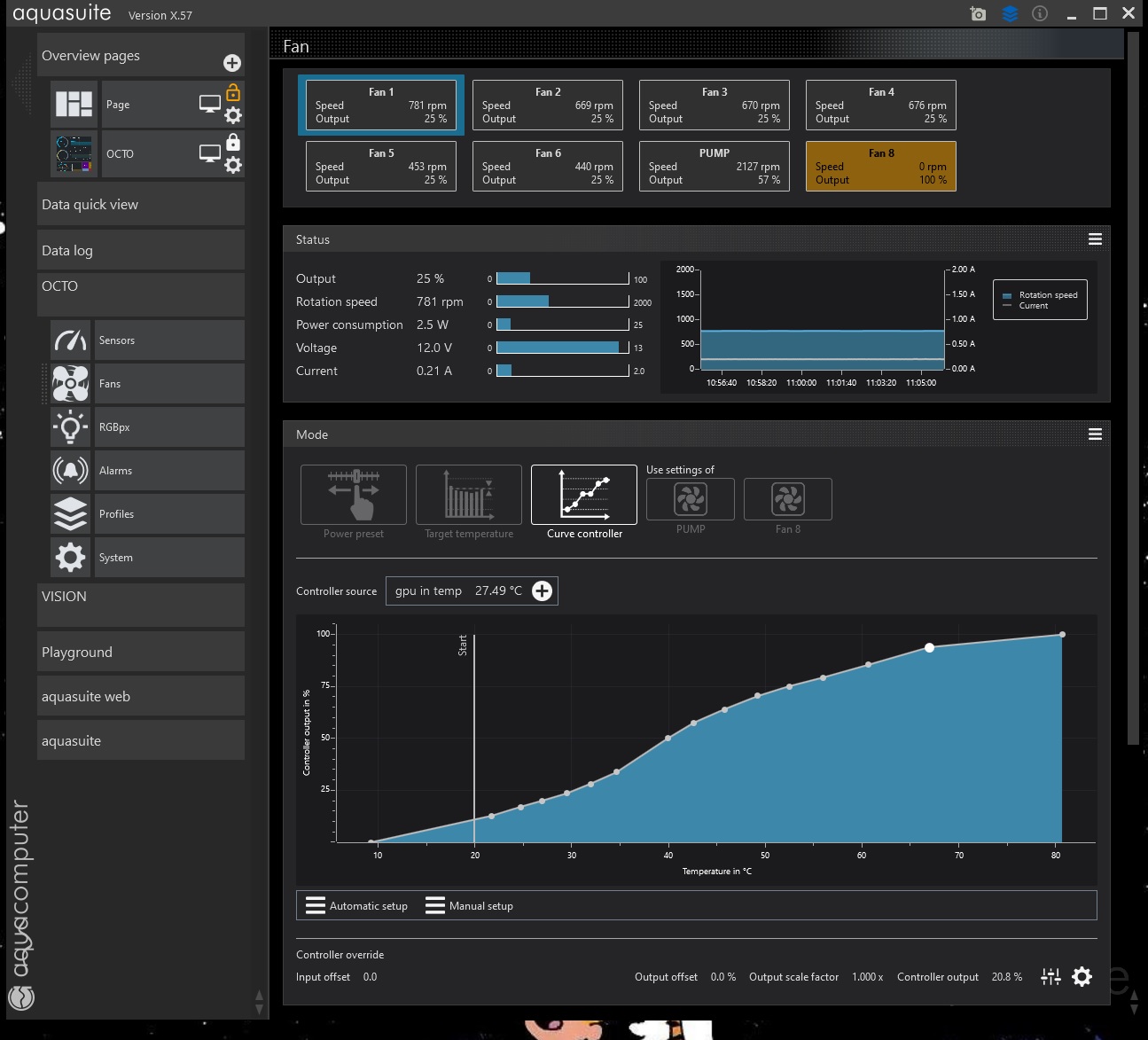Toggle the locked padlock on OCTO row
Image resolution: width=1148 pixels, height=1040 pixels.
click(232, 142)
